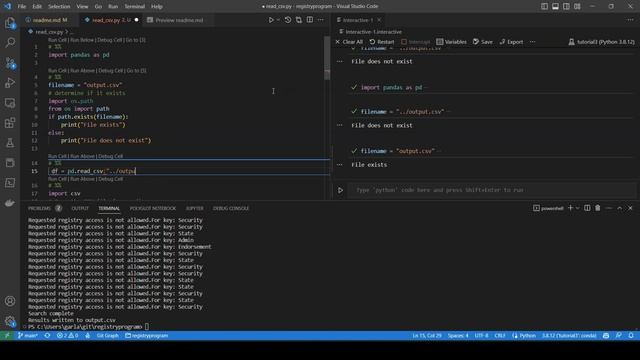Viewport: 640px width, 360px height.
Task: Open the Jupyter panel tab
Action: tap(195, 208)
